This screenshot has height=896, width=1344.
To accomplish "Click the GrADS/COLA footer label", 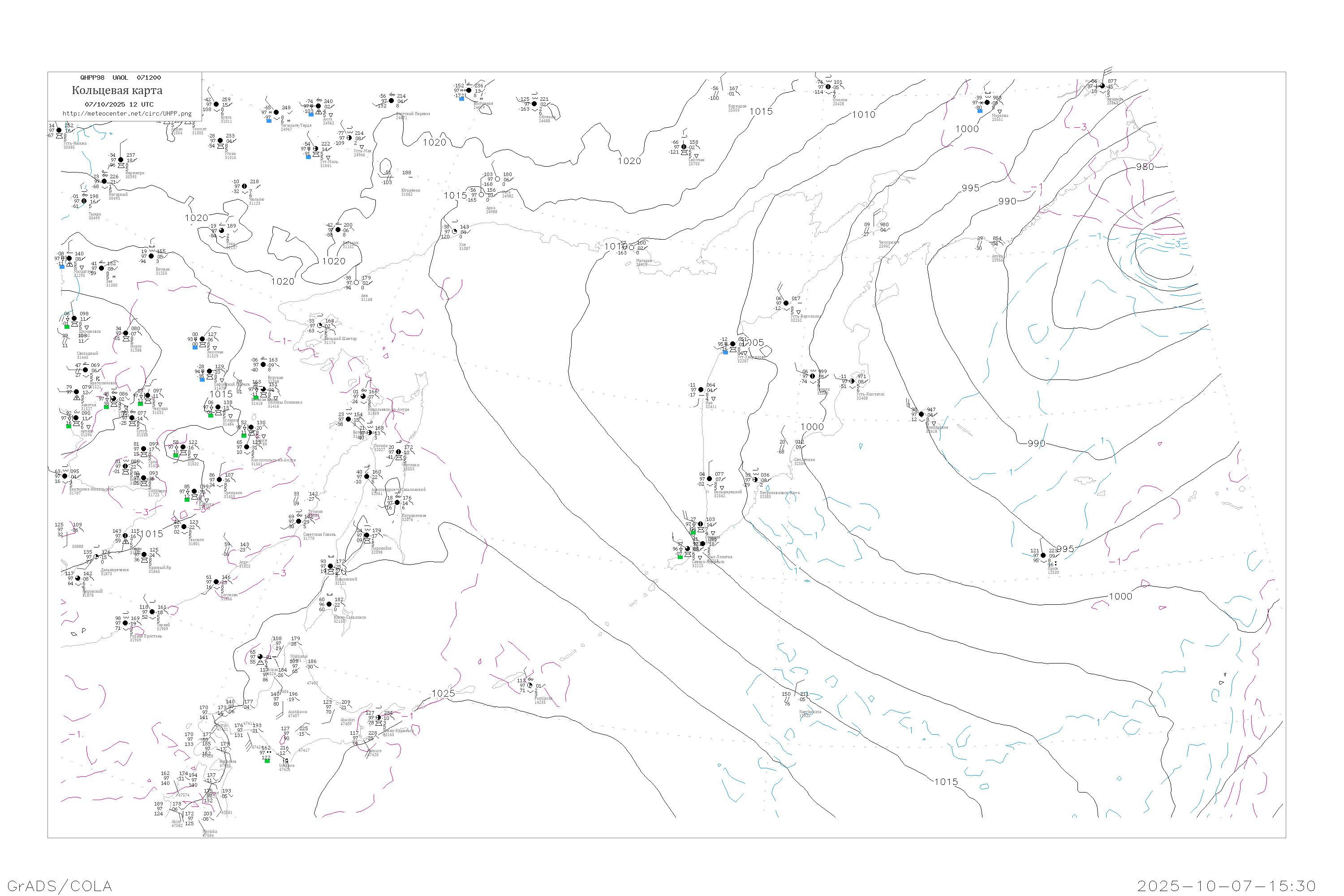I will [60, 886].
